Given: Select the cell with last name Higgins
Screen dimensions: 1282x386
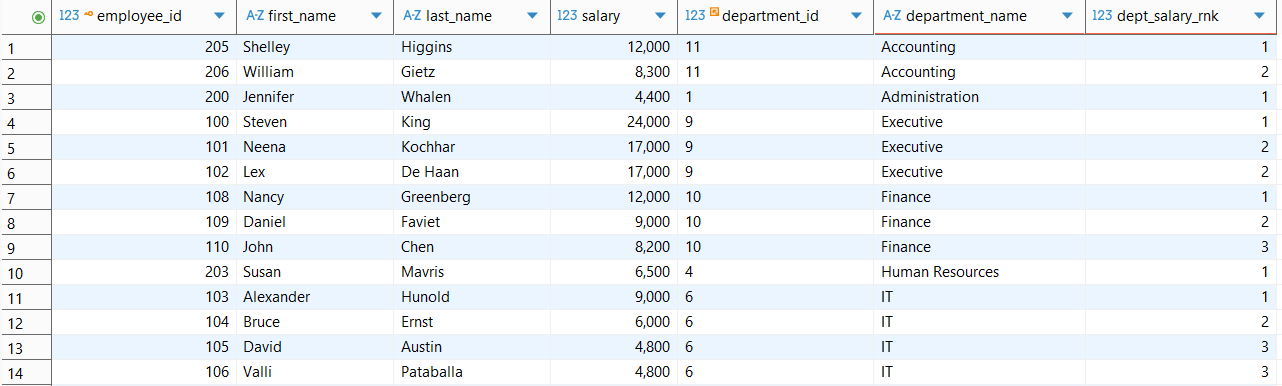Looking at the screenshot, I should tap(471, 47).
